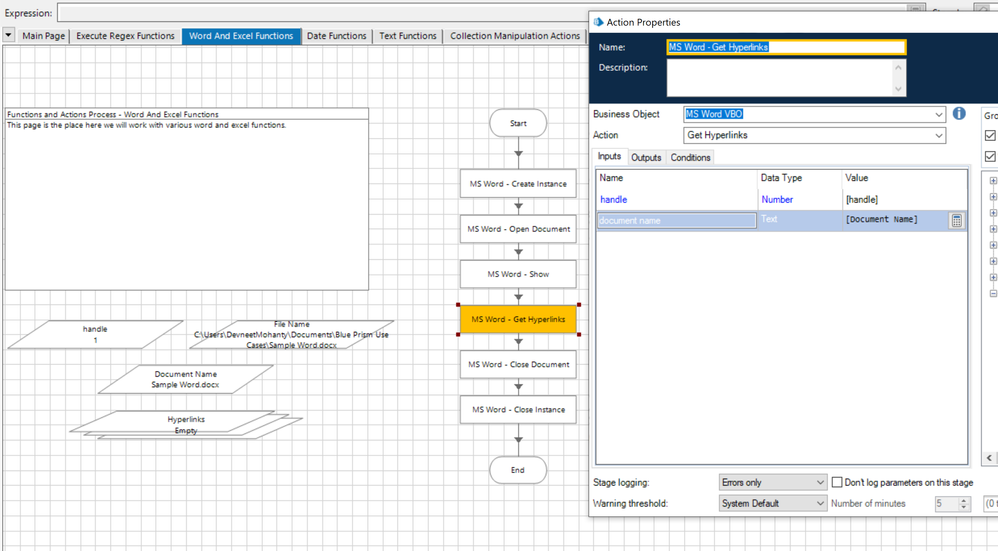This screenshot has width=998, height=551.
Task: Open the Main Page tab
Action: point(43,36)
